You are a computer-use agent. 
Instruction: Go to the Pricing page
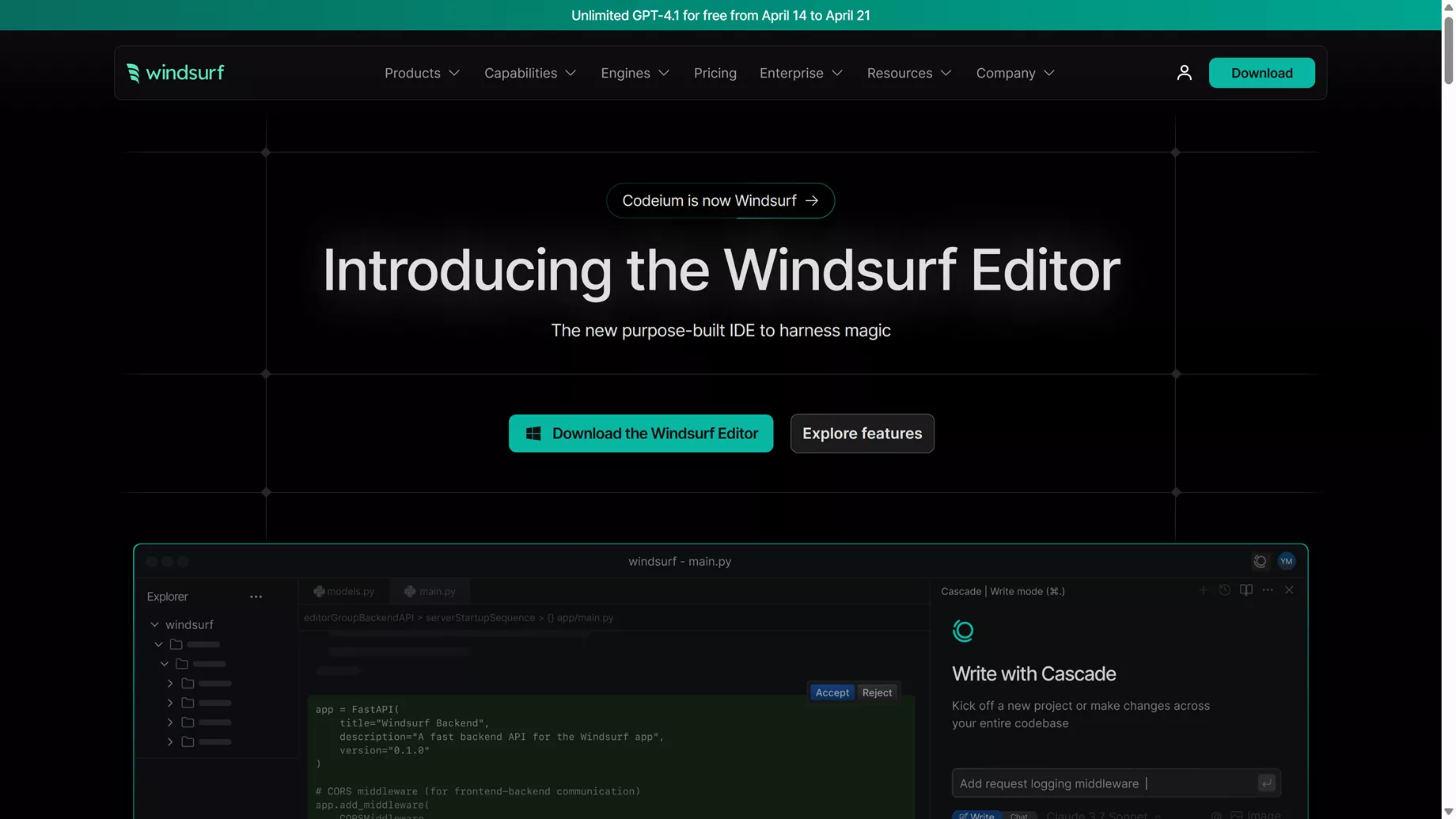point(715,73)
